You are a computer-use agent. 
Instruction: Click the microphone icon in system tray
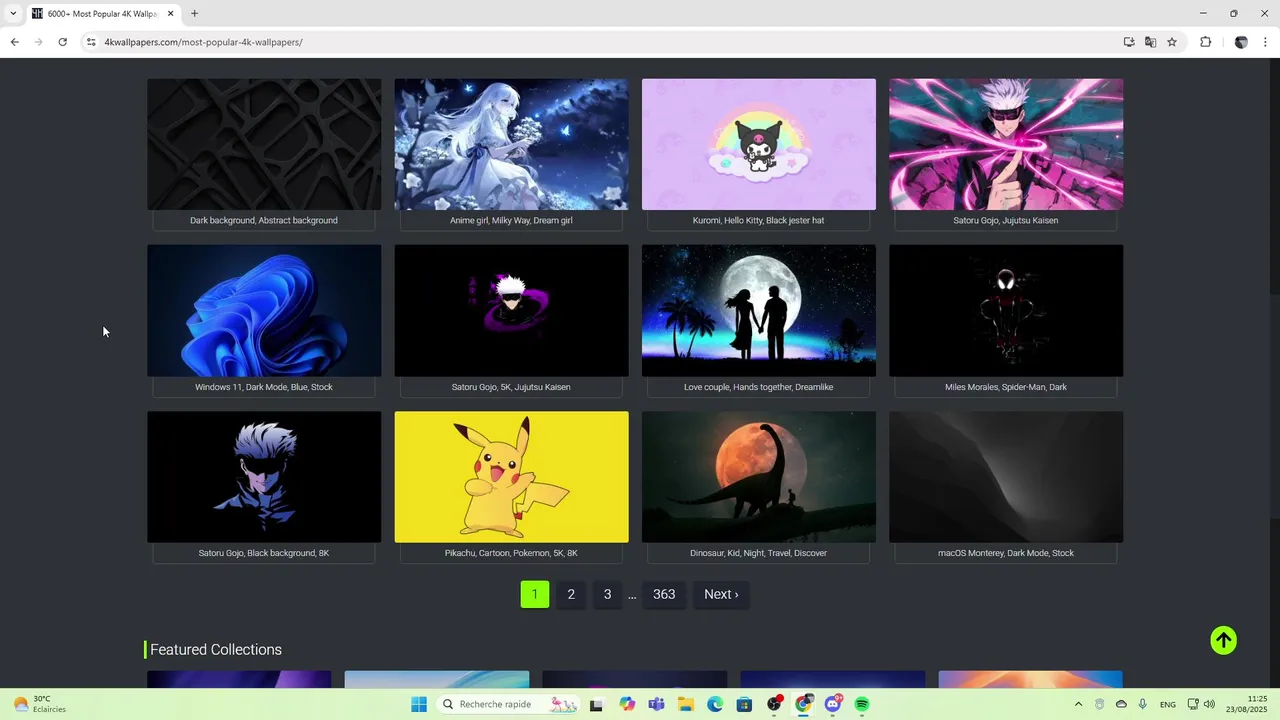[1143, 704]
